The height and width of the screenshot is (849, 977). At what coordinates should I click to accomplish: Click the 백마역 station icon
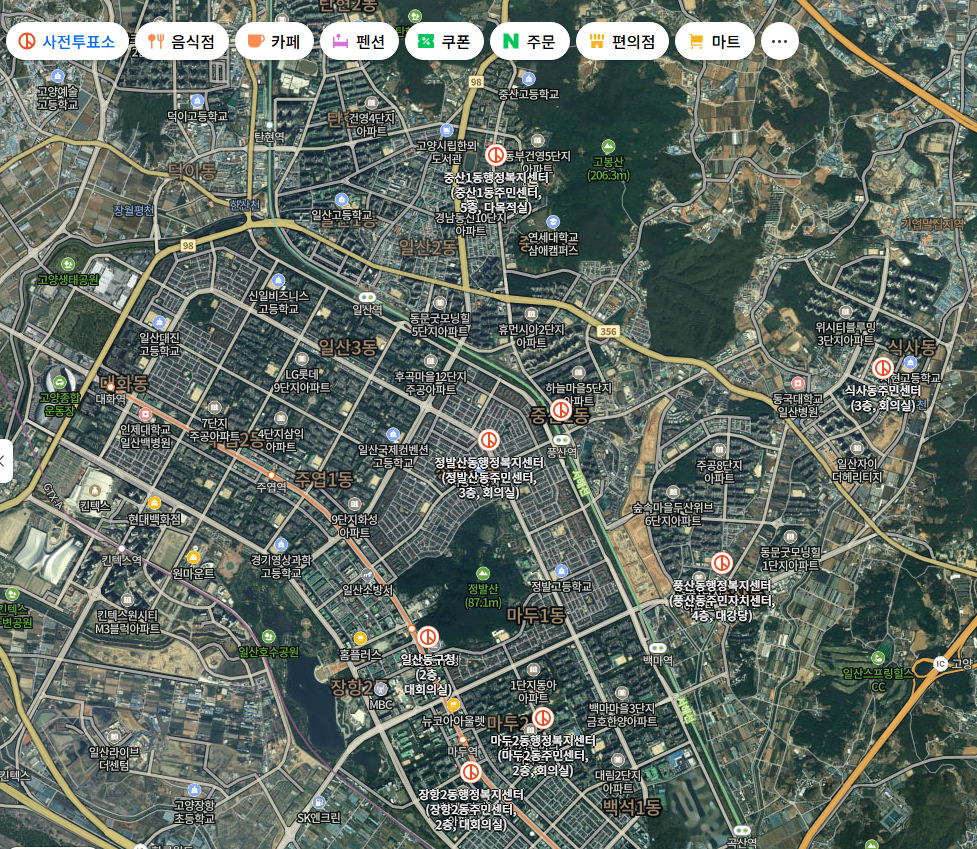pyautogui.click(x=657, y=648)
